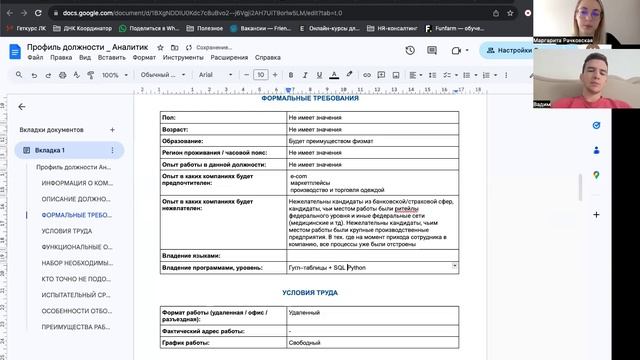Open version history clock icon
640x360 pixels.
coord(410,50)
